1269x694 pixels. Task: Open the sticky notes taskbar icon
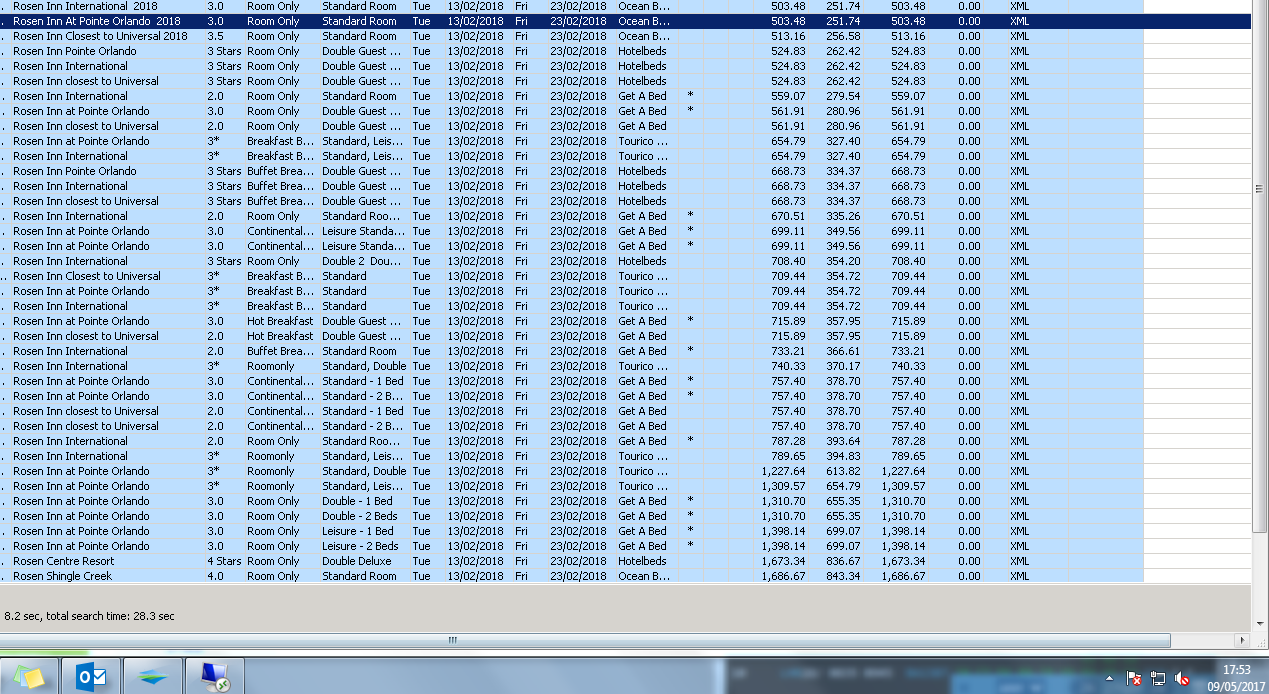pyautogui.click(x=30, y=677)
